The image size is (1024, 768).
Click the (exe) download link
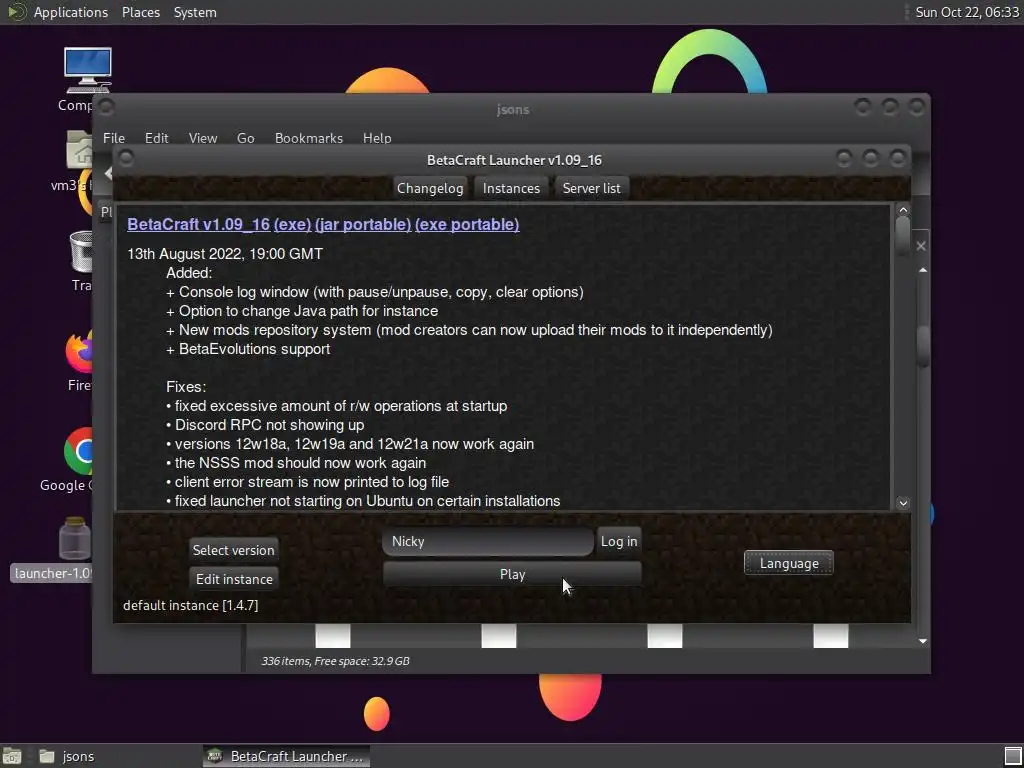coord(293,224)
